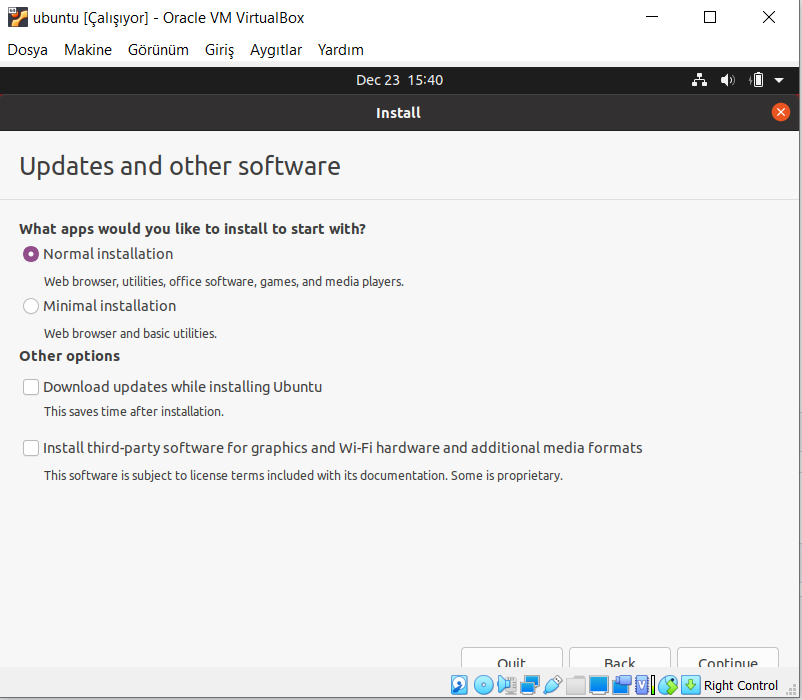This screenshot has height=700, width=802.
Task: Click the audio status icon in VirtualBox bar
Action: [506, 685]
